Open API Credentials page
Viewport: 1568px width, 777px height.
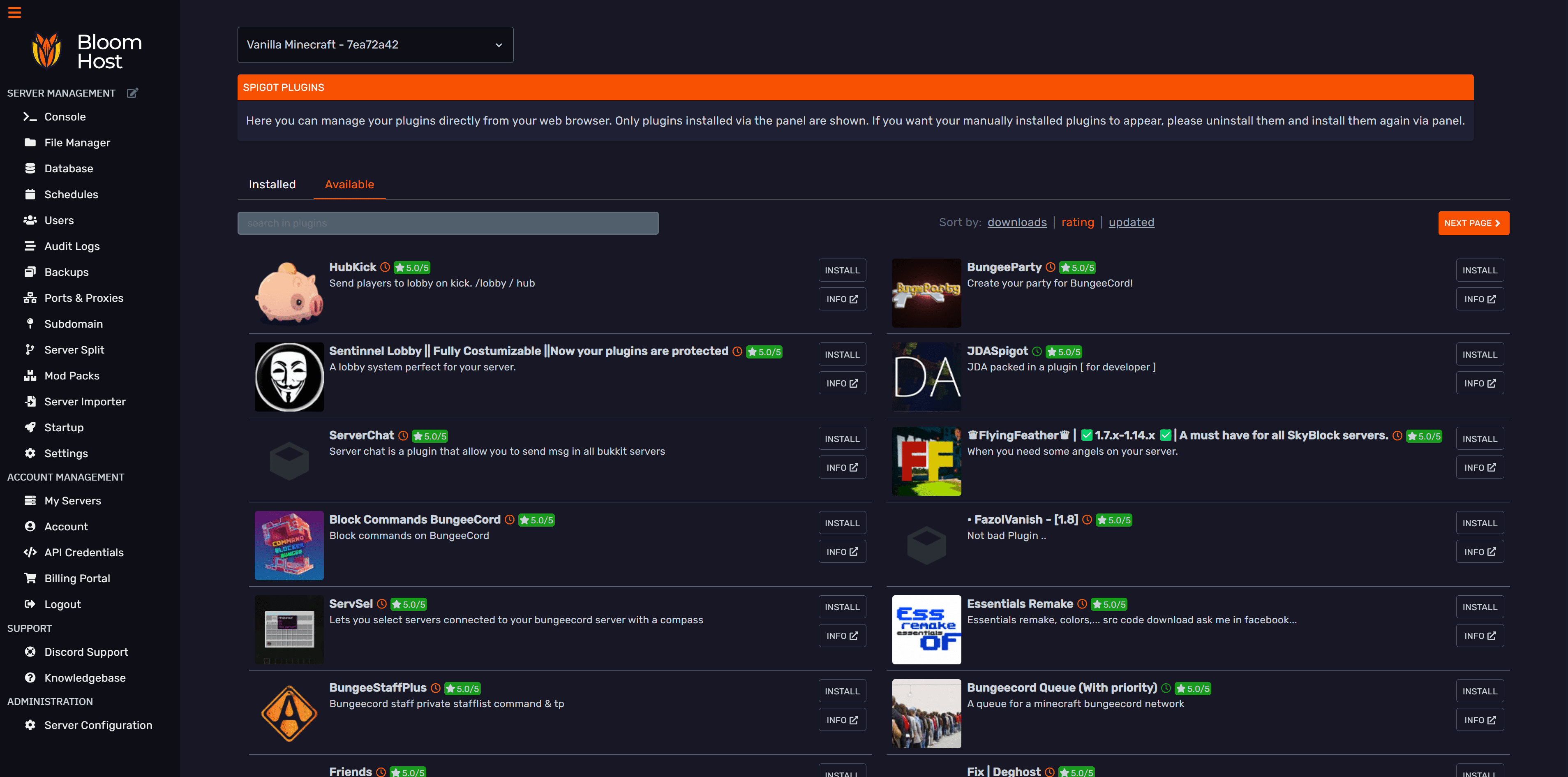(x=83, y=552)
